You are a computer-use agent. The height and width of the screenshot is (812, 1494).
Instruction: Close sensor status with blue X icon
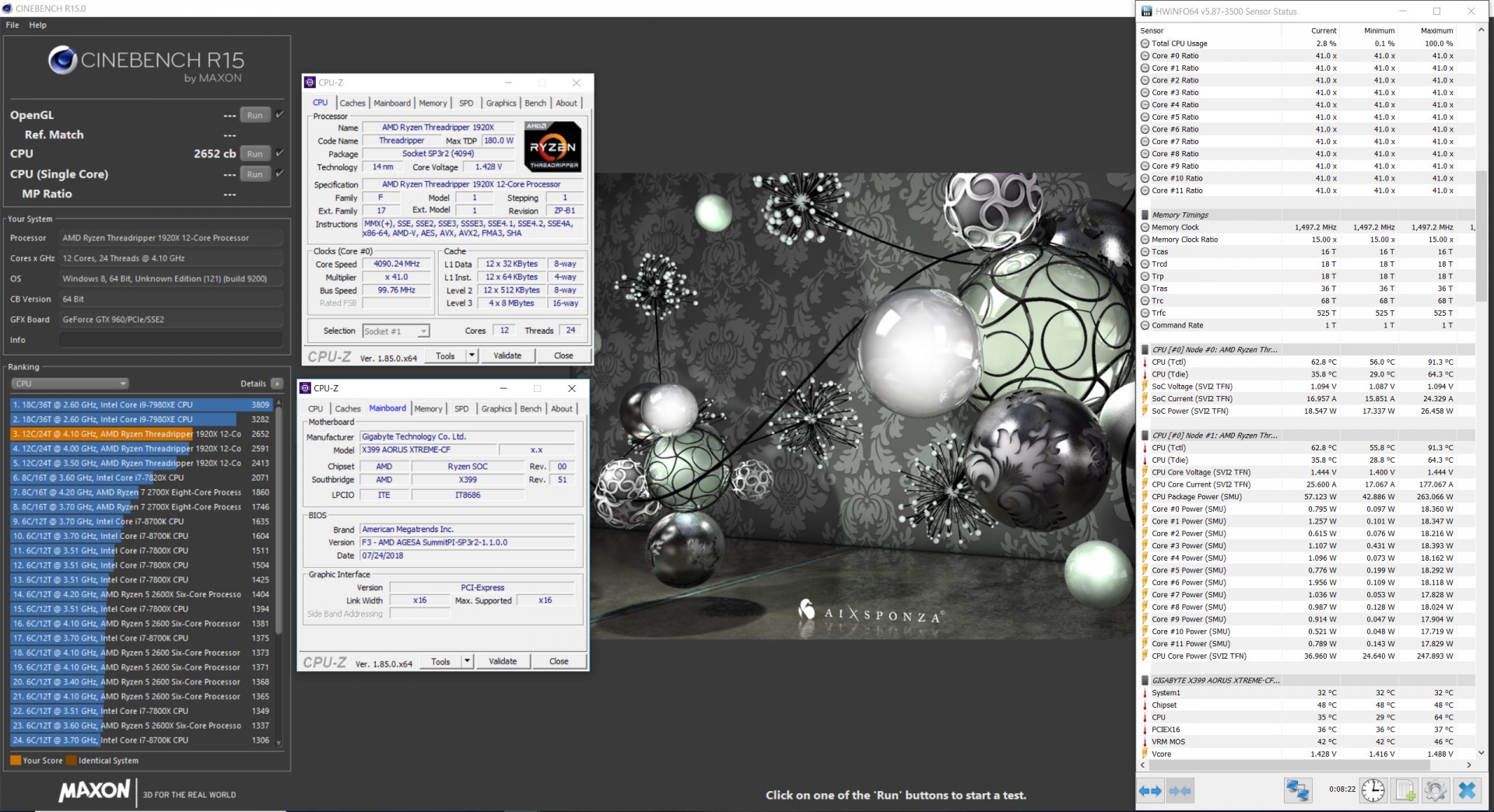pos(1467,791)
